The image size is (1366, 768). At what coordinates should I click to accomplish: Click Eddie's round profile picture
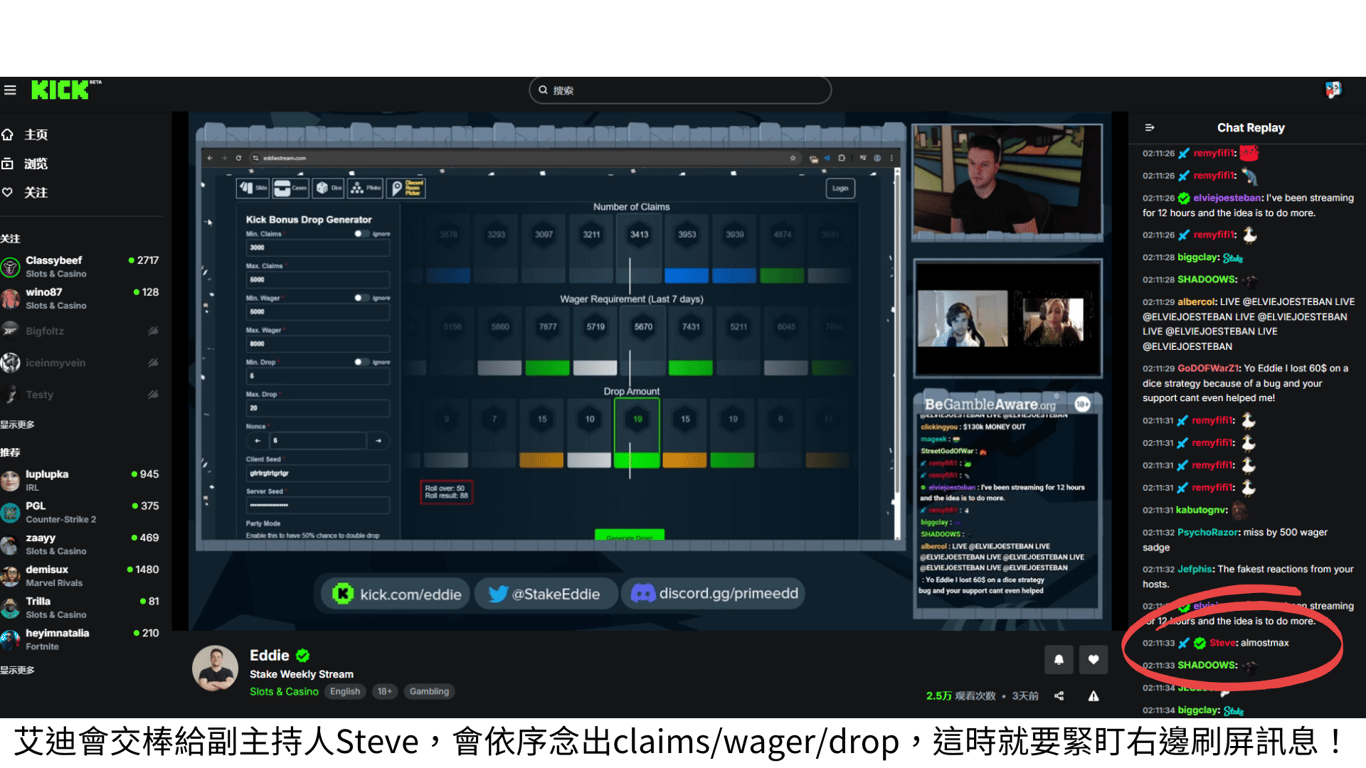tap(215, 669)
